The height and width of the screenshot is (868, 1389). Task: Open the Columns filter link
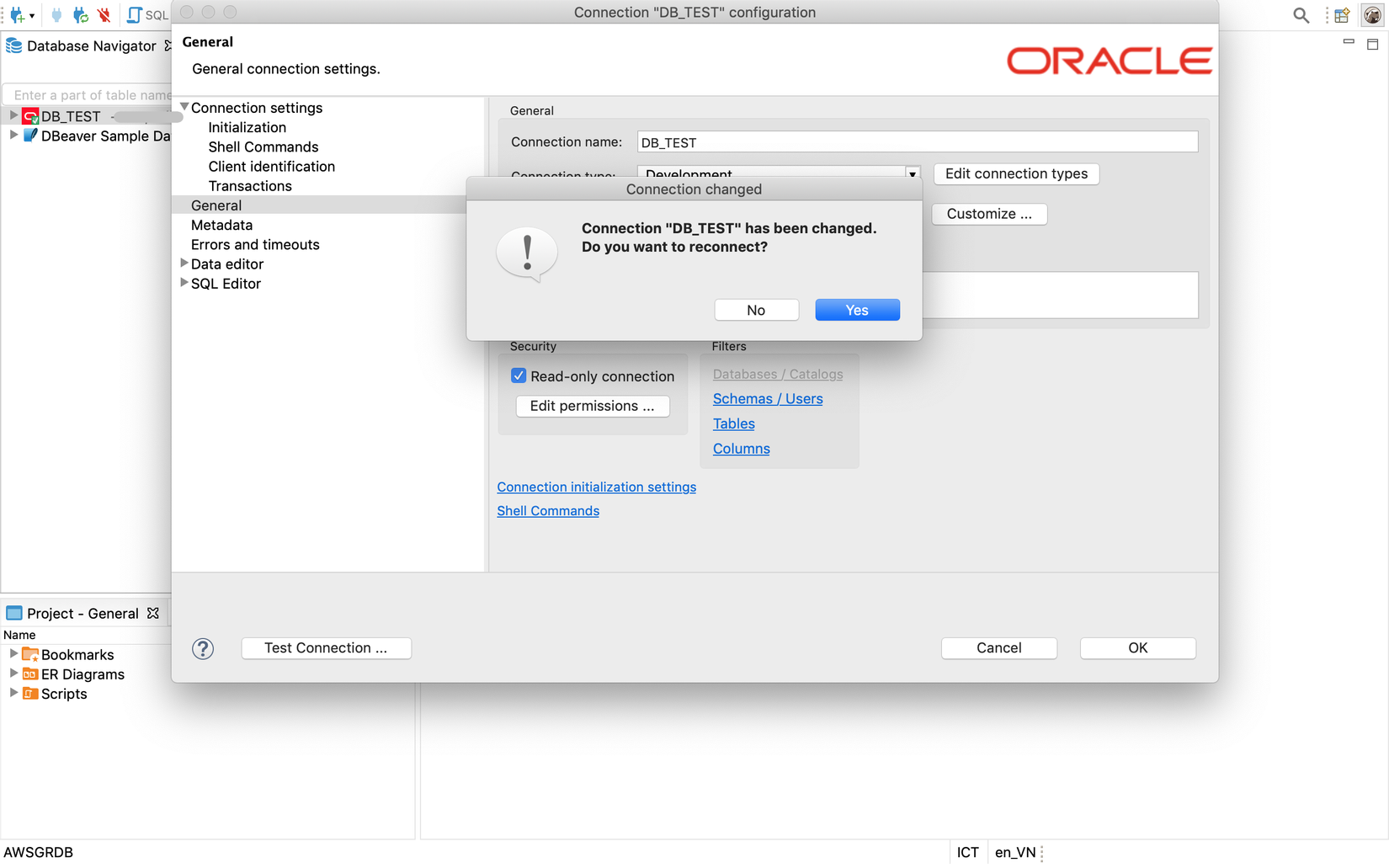pyautogui.click(x=741, y=449)
